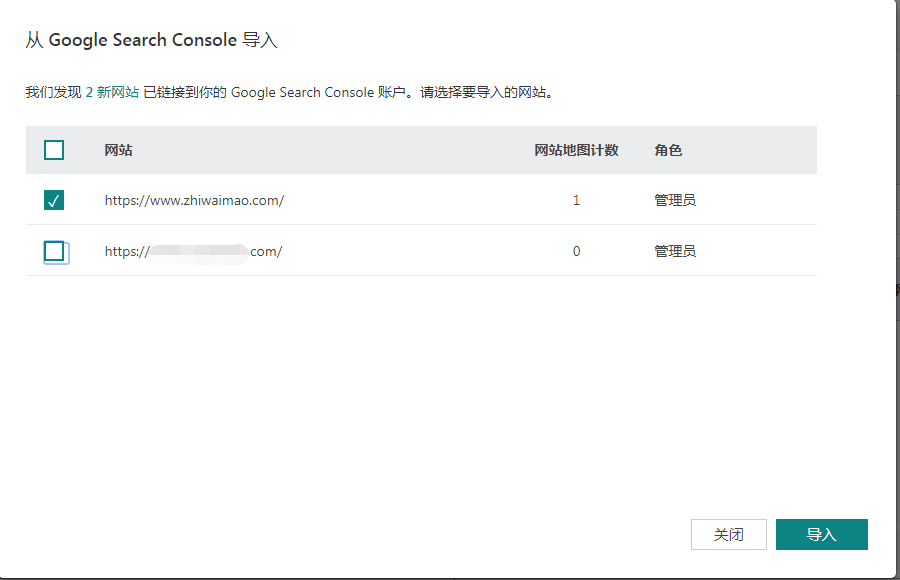This screenshot has width=900, height=580.
Task: Check the box for the blurred website row
Action: pos(54,251)
